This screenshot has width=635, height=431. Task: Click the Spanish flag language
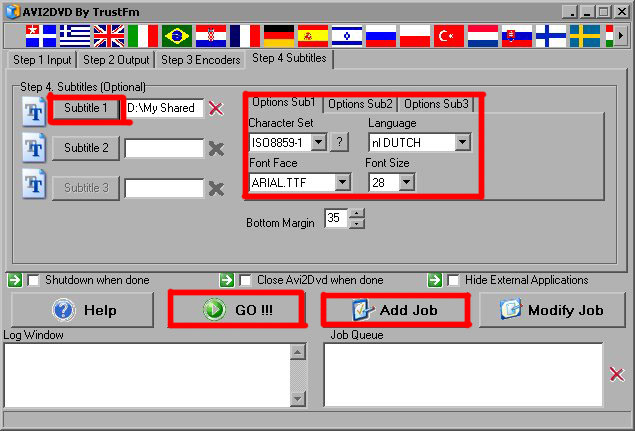(313, 36)
